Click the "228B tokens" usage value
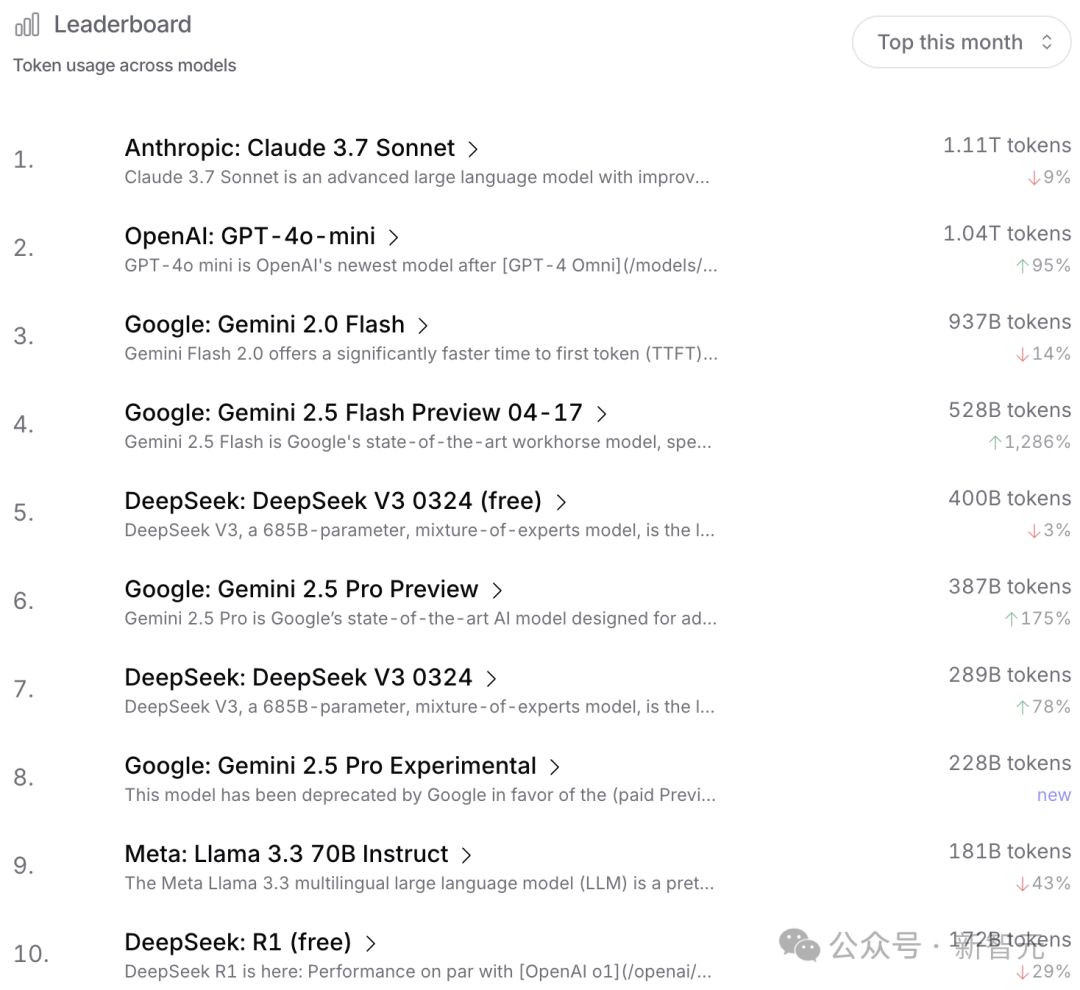 click(x=1010, y=763)
